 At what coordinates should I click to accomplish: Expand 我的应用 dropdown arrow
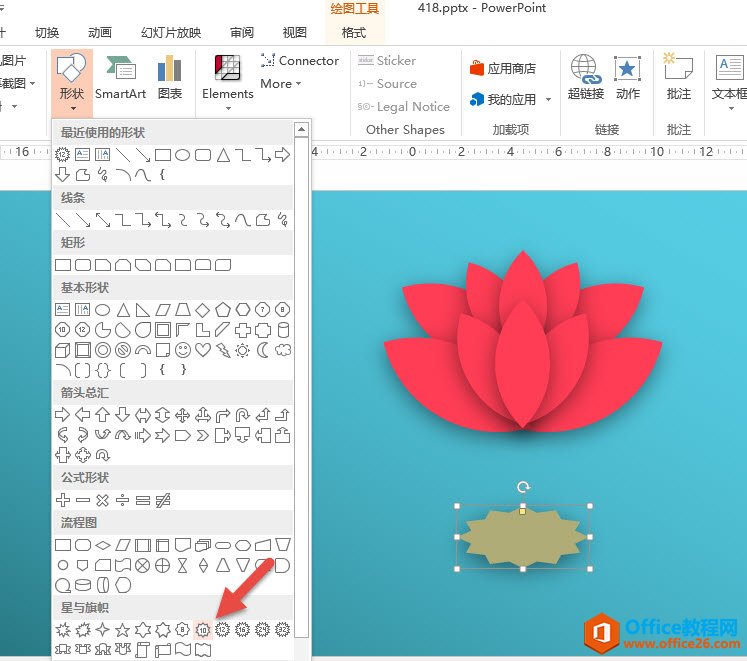click(x=548, y=100)
